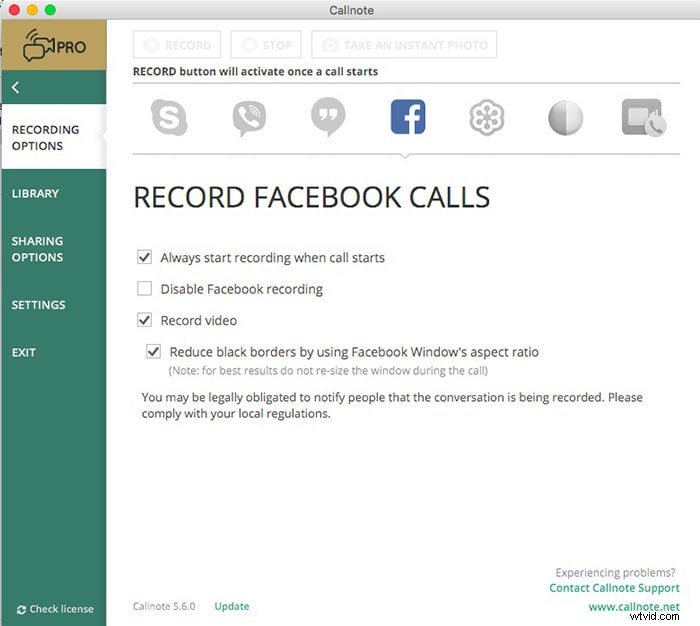Click Callnote 5.6.0 version text
Screen dimensions: 700x626
[164, 606]
